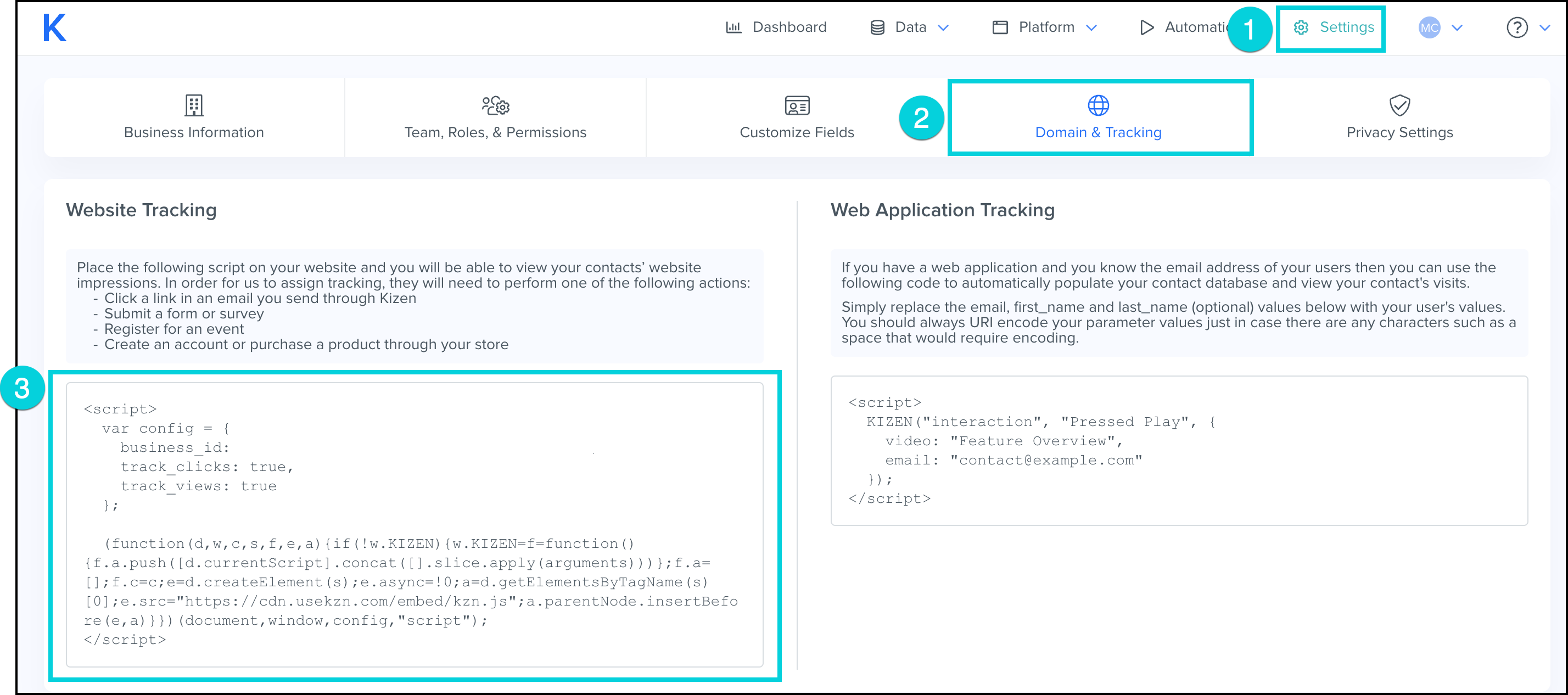Image resolution: width=1568 pixels, height=695 pixels.
Task: Click the Business Information building icon
Action: point(194,105)
